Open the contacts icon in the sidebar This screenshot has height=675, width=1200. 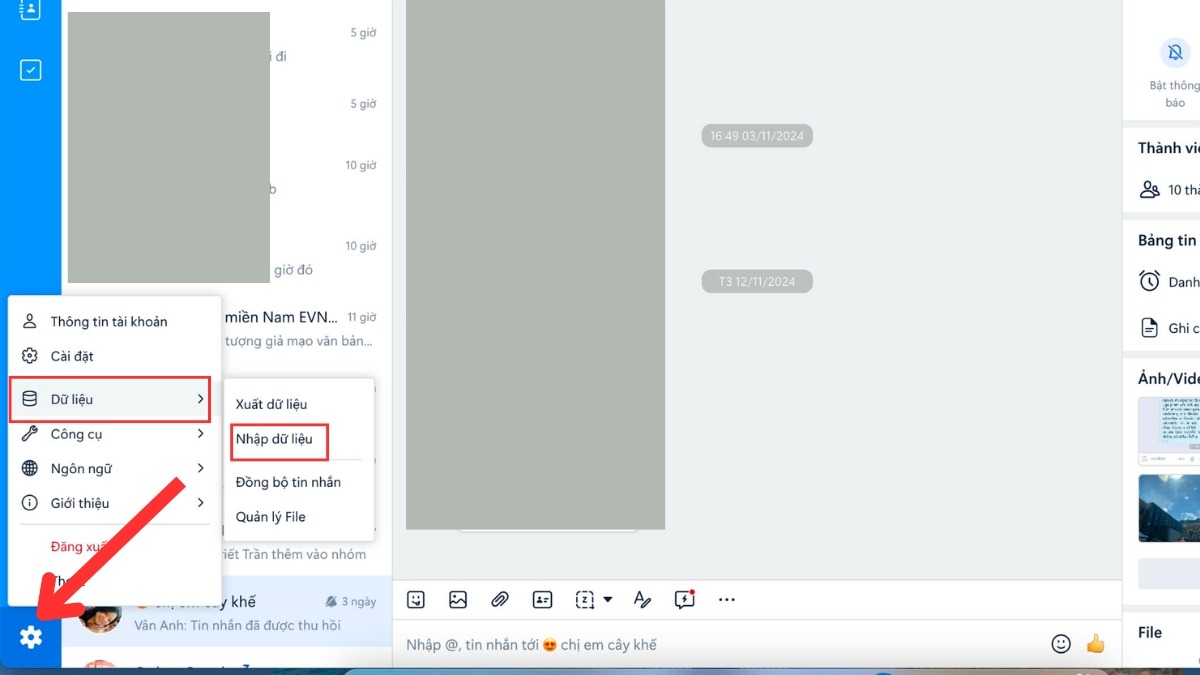31,10
